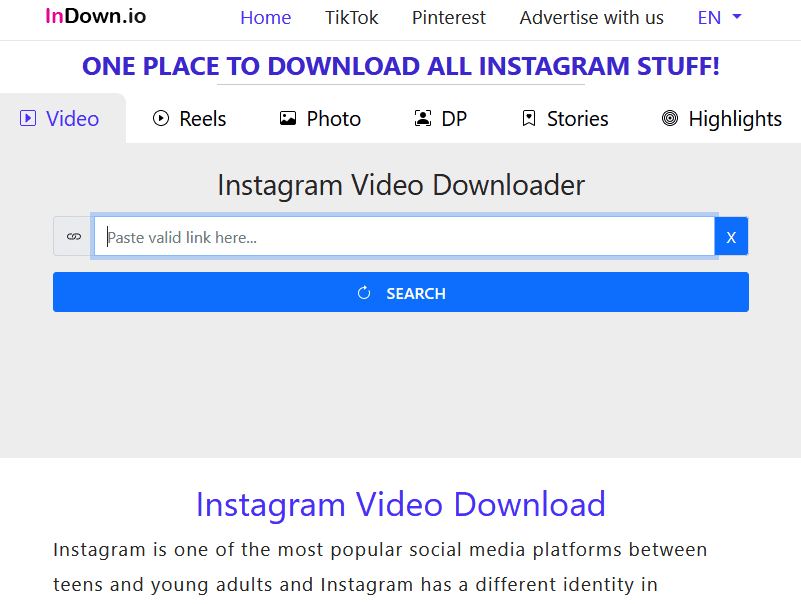
Task: Click the Stories bookmark icon
Action: (529, 119)
